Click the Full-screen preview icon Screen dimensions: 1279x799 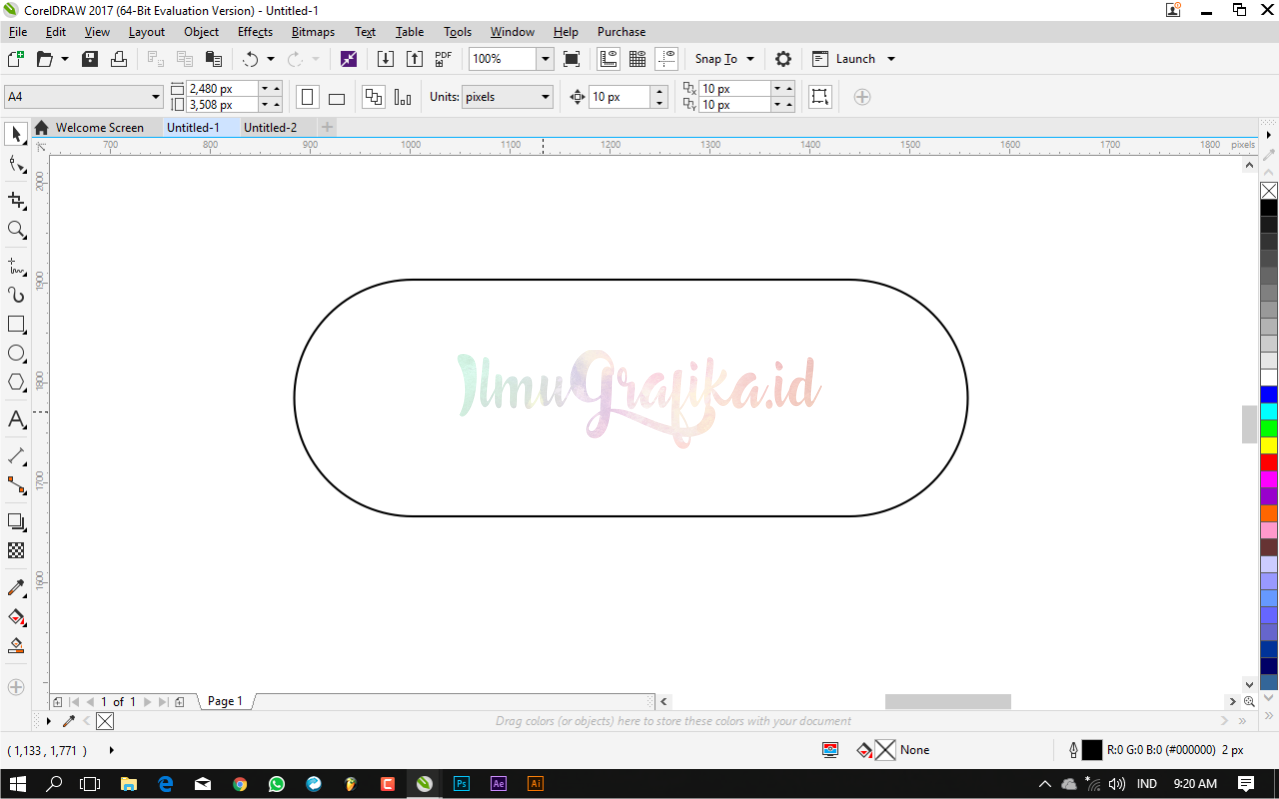571,59
